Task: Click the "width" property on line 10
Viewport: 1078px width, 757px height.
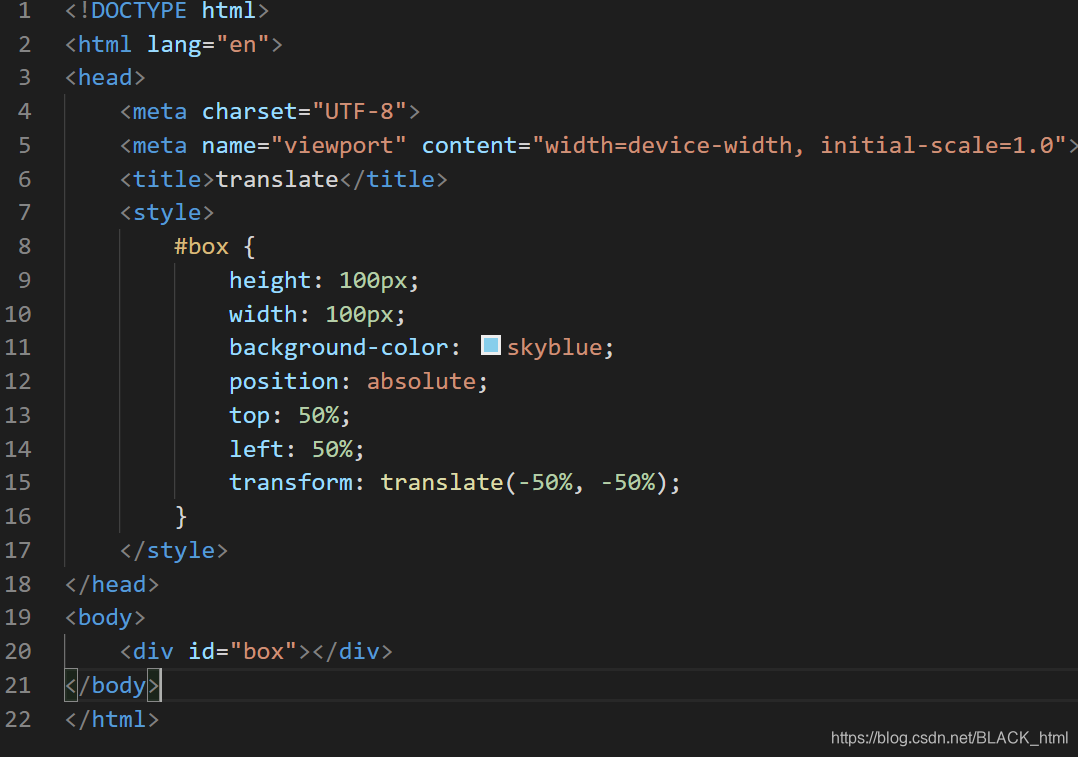Action: [263, 314]
